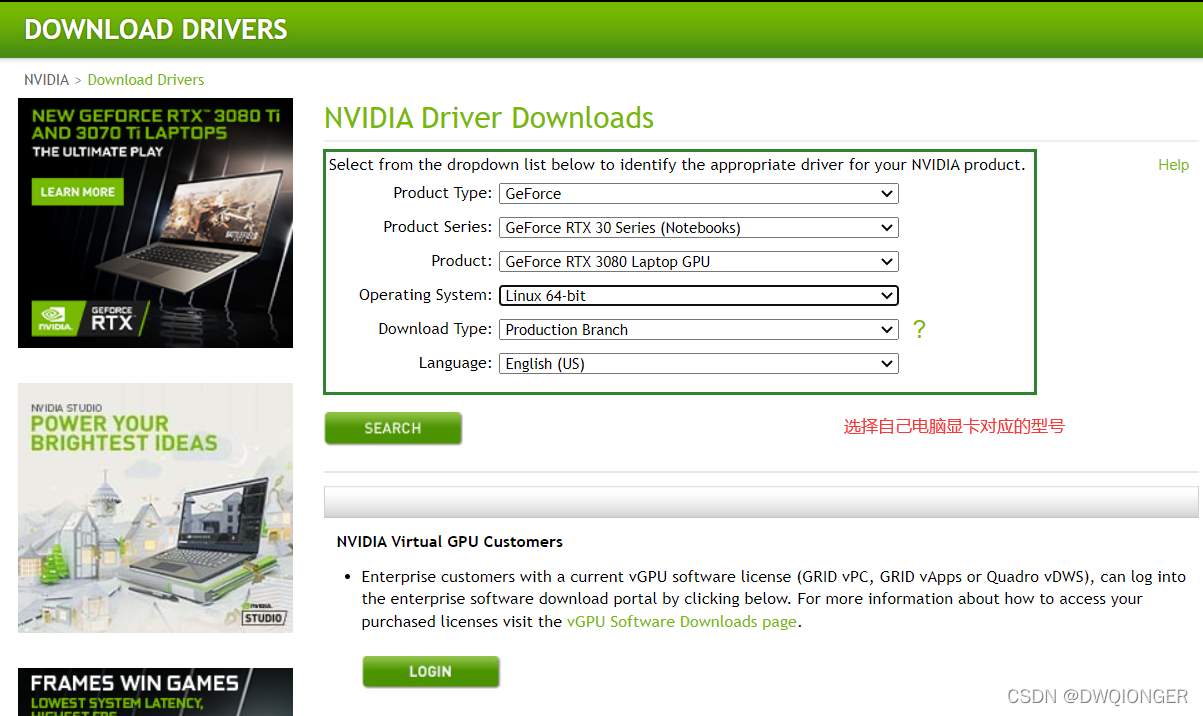1203x716 pixels.
Task: Click the question mark beside Download Type
Action: pyautogui.click(x=919, y=329)
